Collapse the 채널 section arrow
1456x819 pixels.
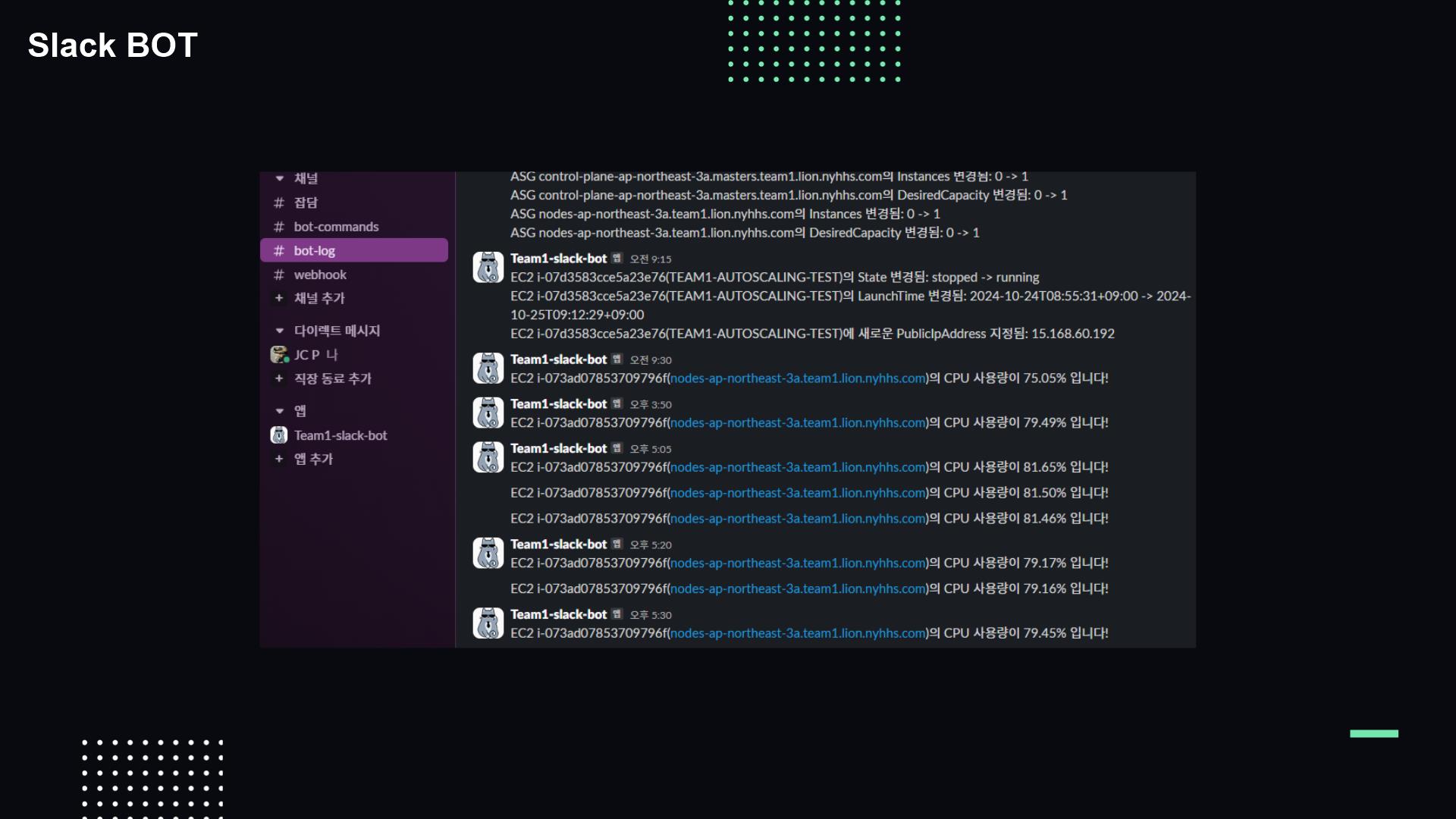click(279, 179)
